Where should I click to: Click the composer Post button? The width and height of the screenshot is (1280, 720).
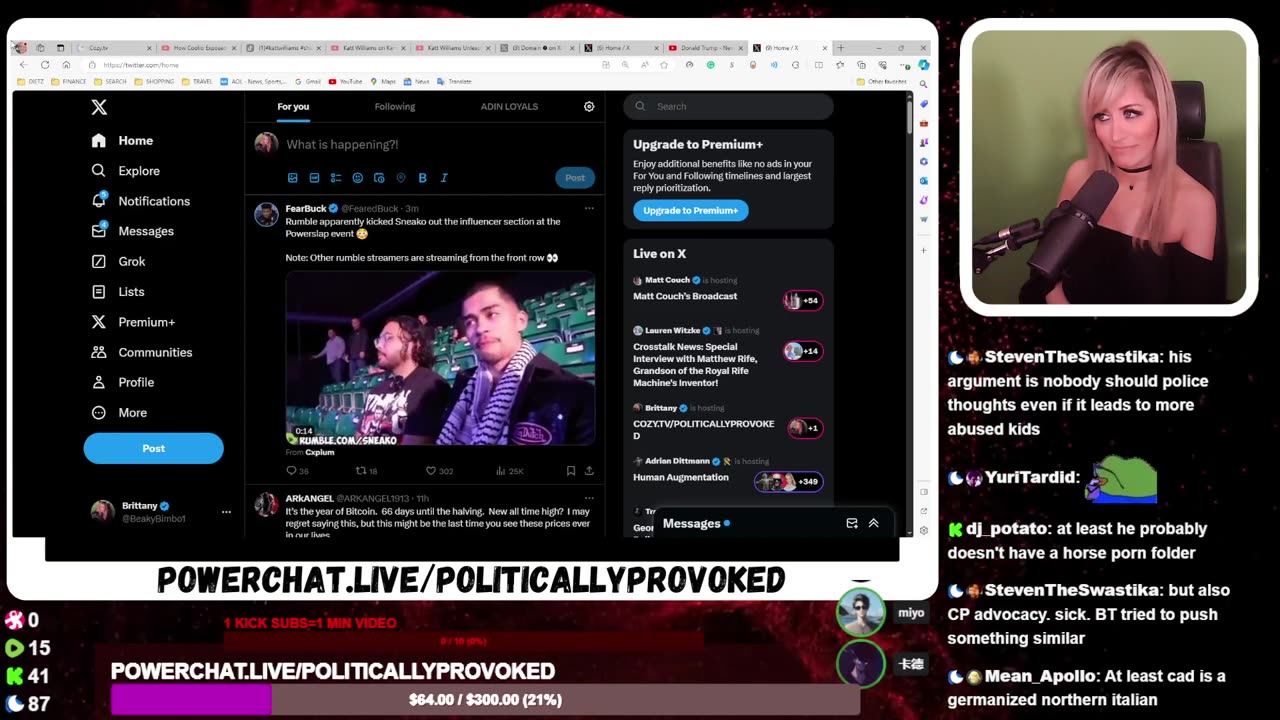point(575,178)
